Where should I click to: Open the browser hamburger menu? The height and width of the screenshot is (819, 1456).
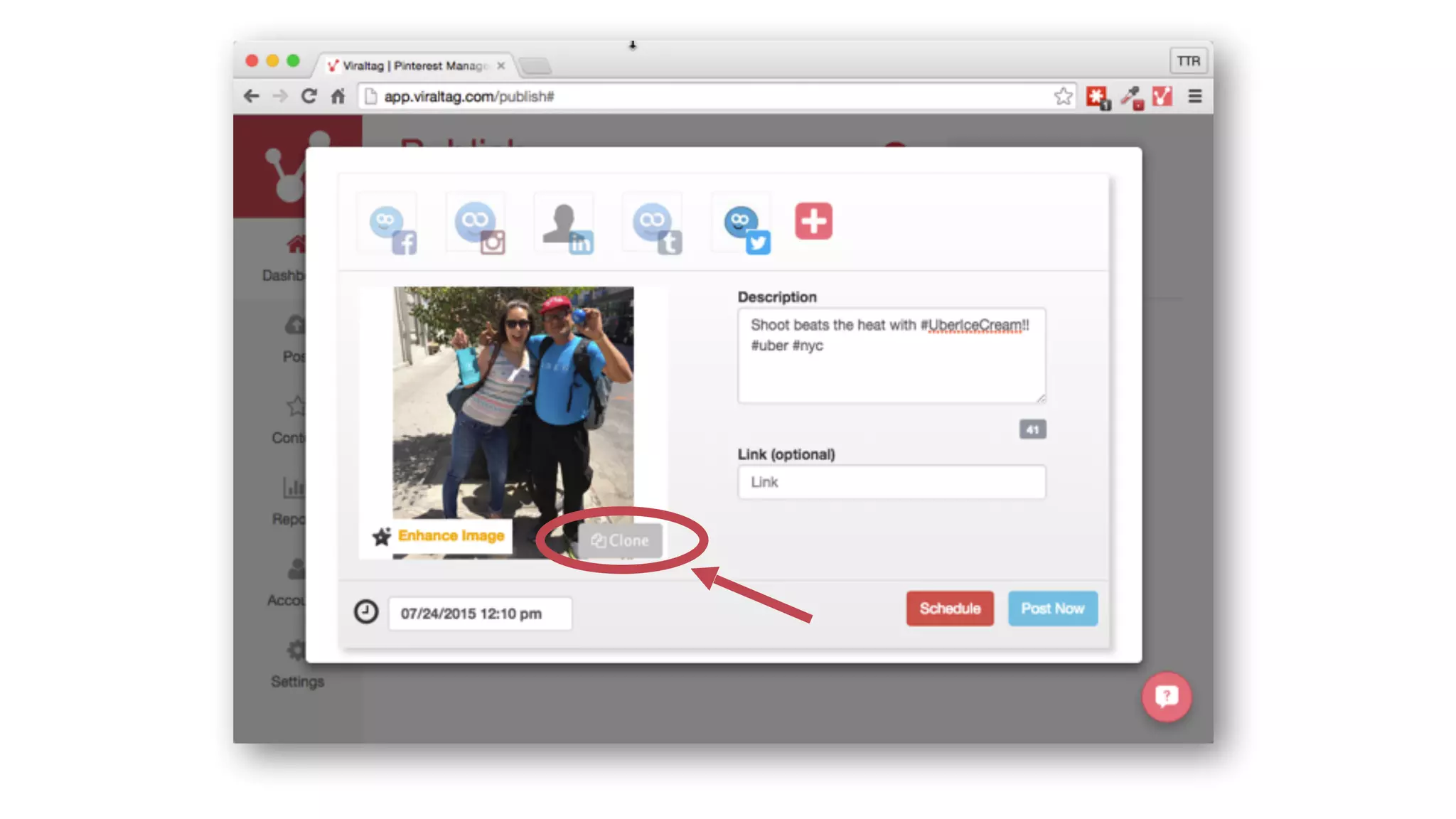click(x=1195, y=97)
